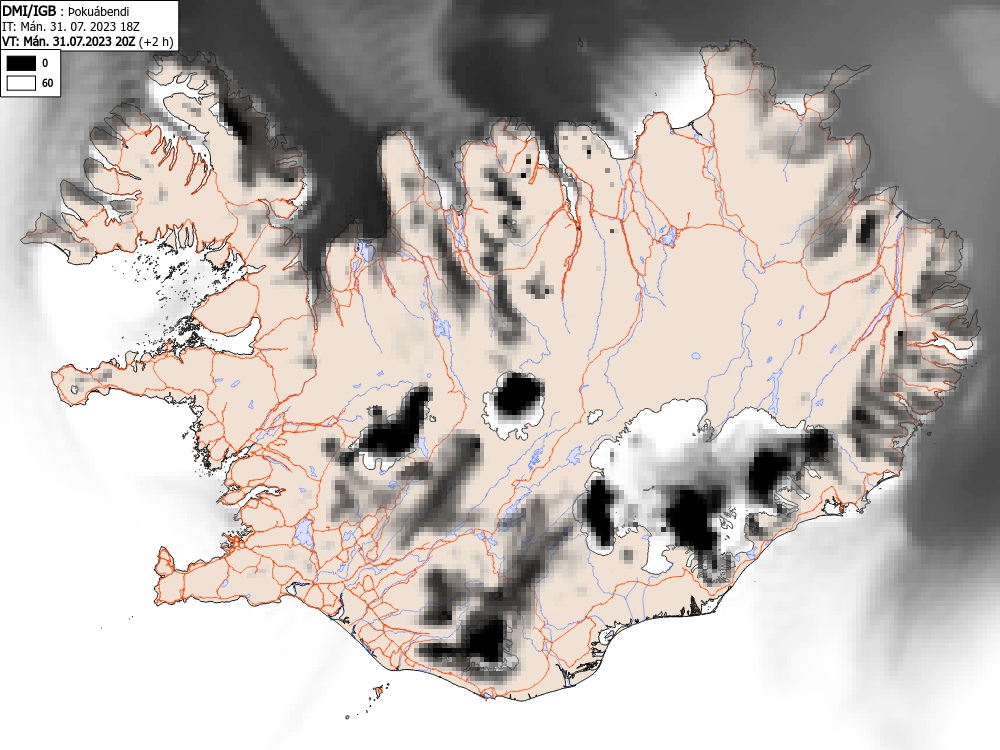The width and height of the screenshot is (1000, 750).
Task: Click the 'IT: Mán. 31. 07. 2023 18Z' line
Action: pos(71,27)
